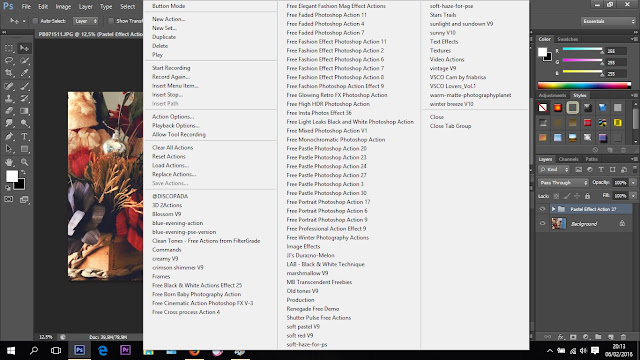Expand the Pastel Effect Action 27 group
Viewport: 640px width, 360px height.
coord(553,209)
